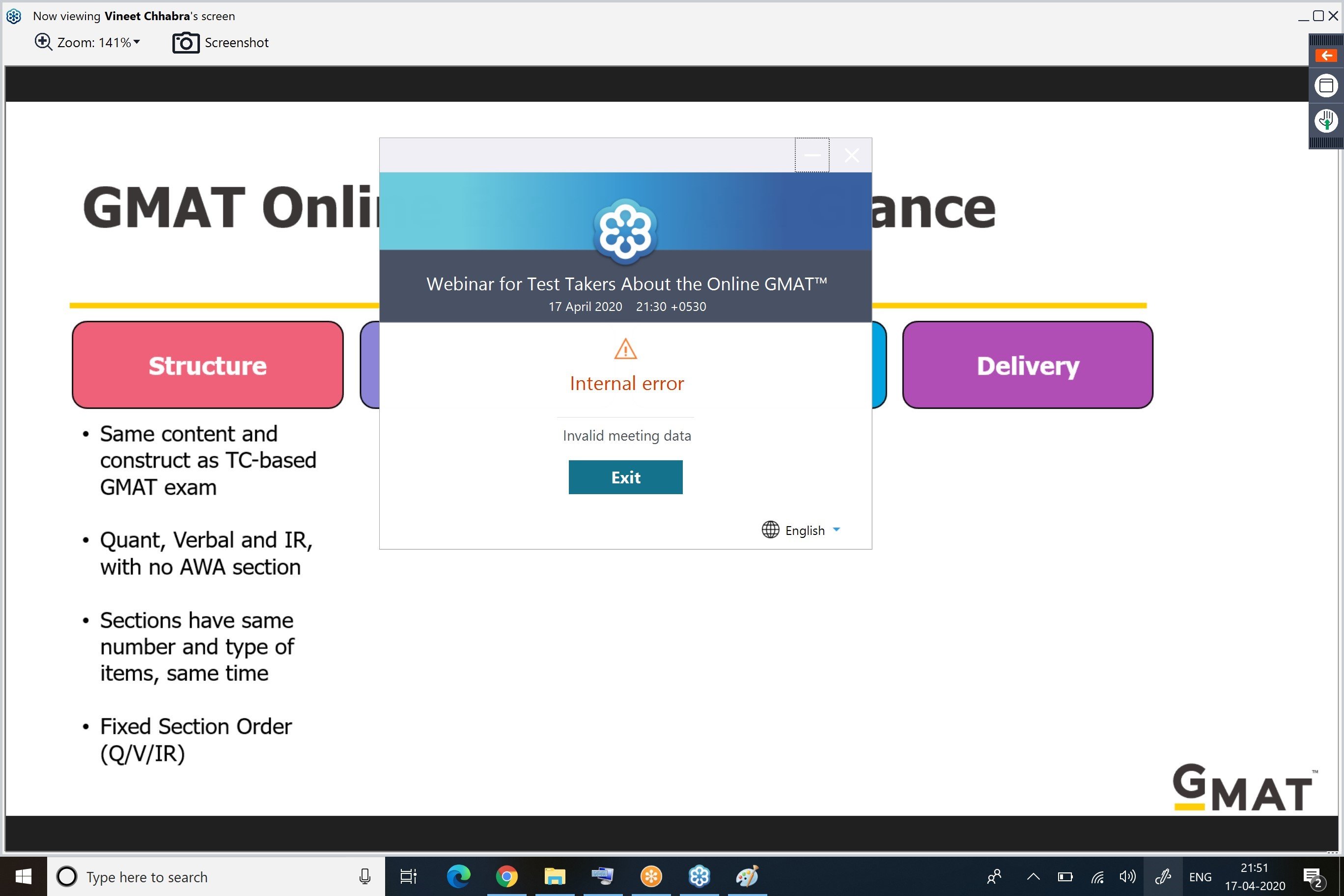1344x896 pixels.
Task: Mute audio via the speaker tray icon
Action: [x=1127, y=876]
